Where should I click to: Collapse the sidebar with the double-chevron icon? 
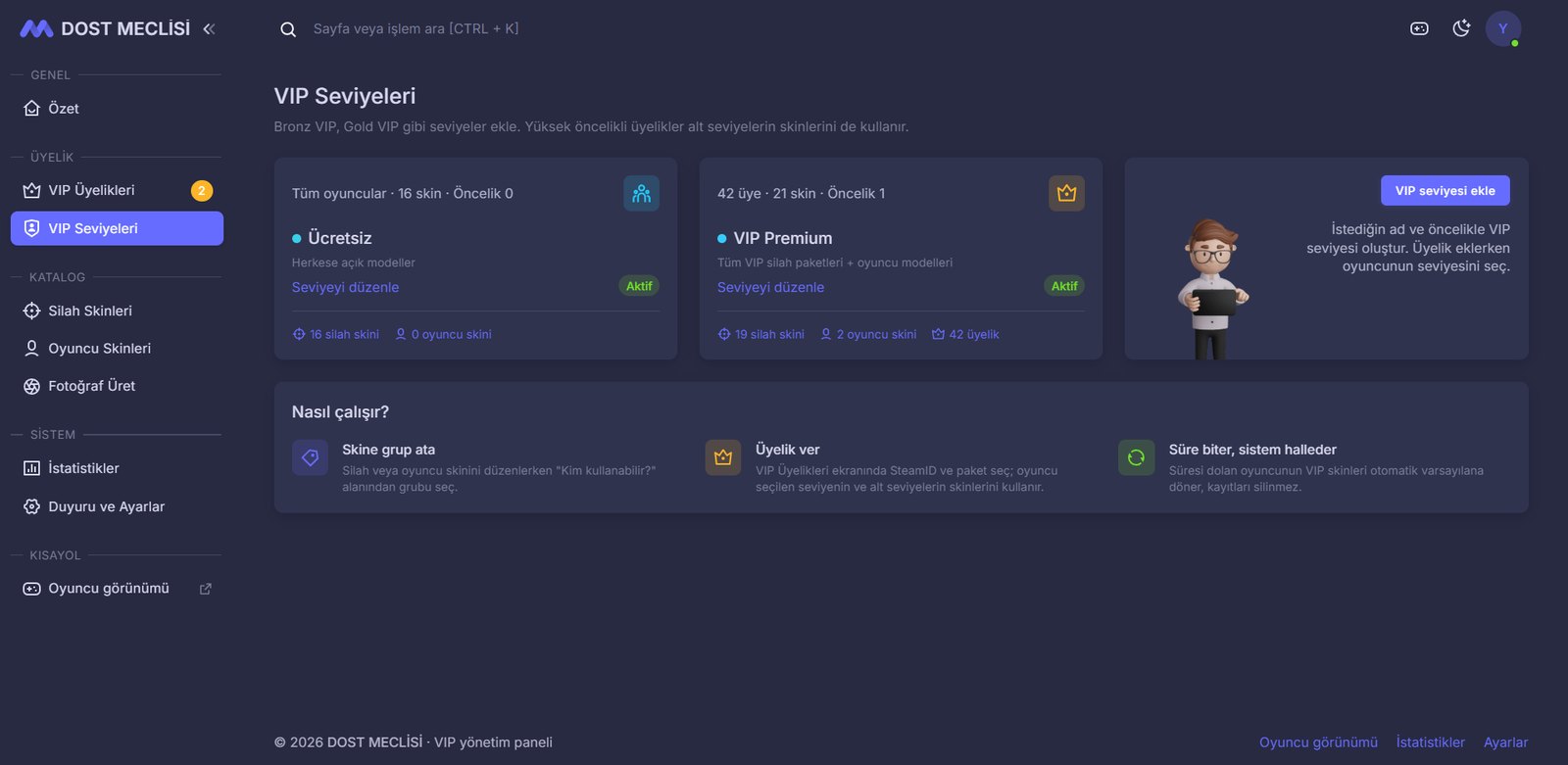[209, 29]
